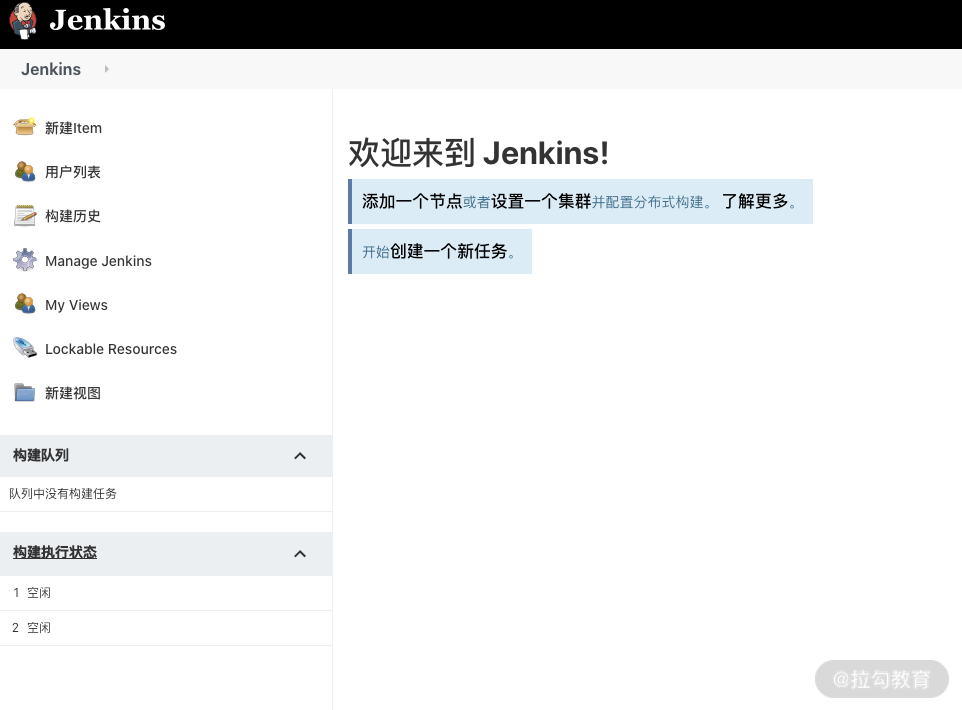Open the Manage Jenkins menu item

(98, 261)
